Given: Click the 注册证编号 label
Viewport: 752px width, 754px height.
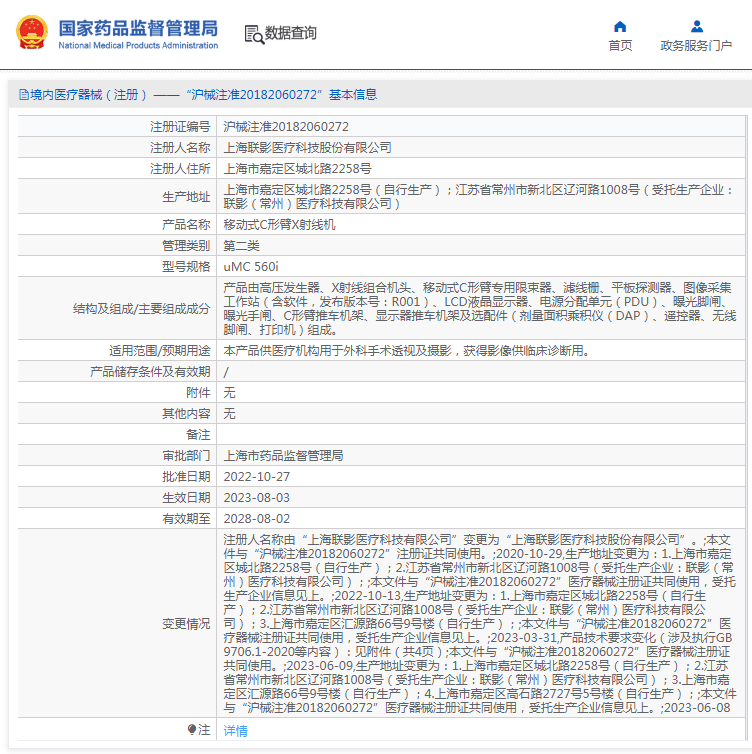Looking at the screenshot, I should click(180, 126).
